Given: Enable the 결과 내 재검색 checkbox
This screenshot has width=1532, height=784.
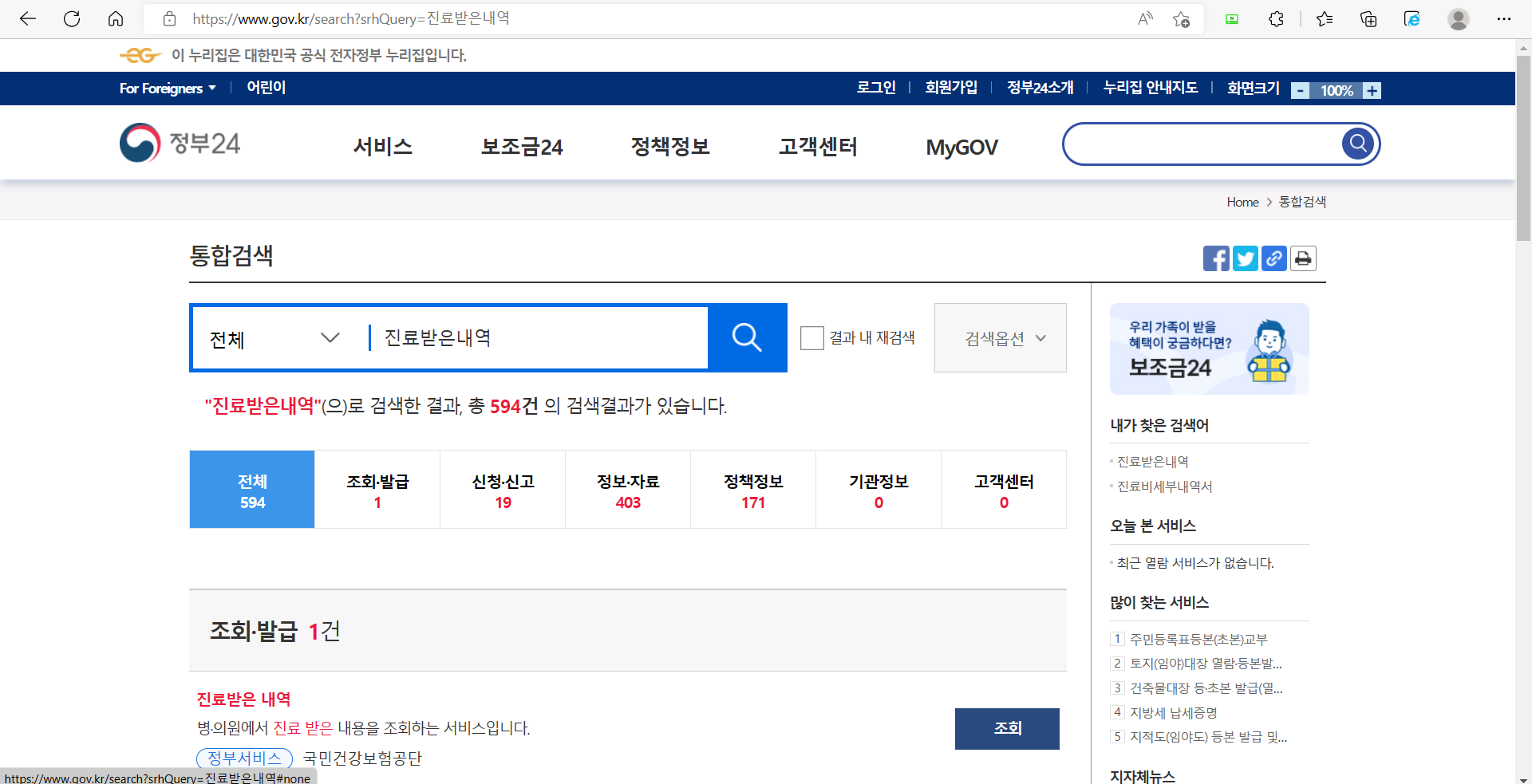Looking at the screenshot, I should 812,337.
